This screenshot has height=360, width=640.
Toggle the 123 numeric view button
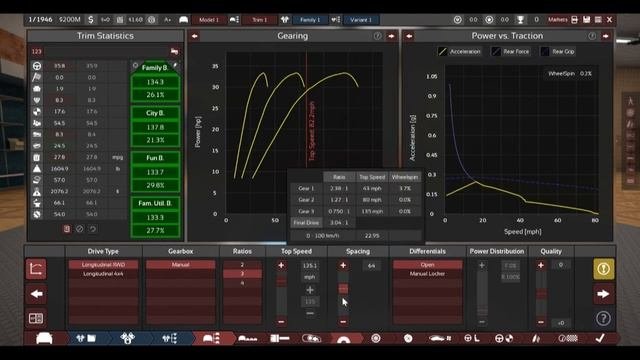point(37,51)
